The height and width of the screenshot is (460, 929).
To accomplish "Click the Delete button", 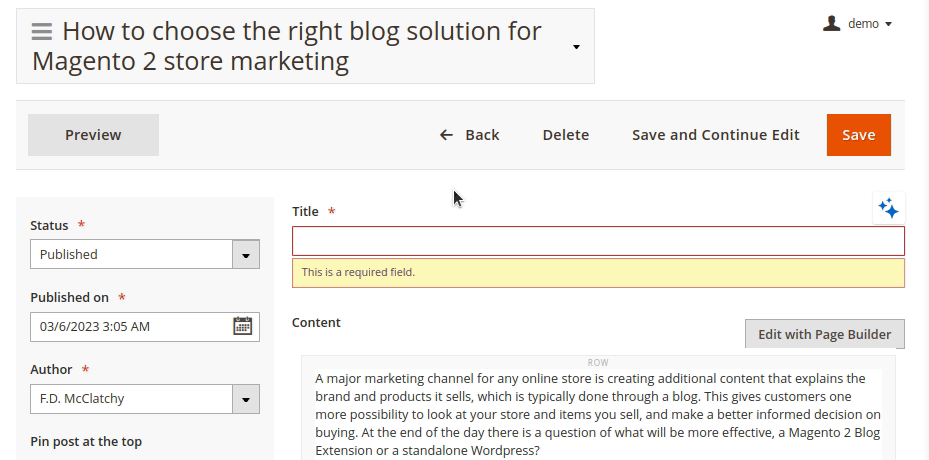I will 565,135.
